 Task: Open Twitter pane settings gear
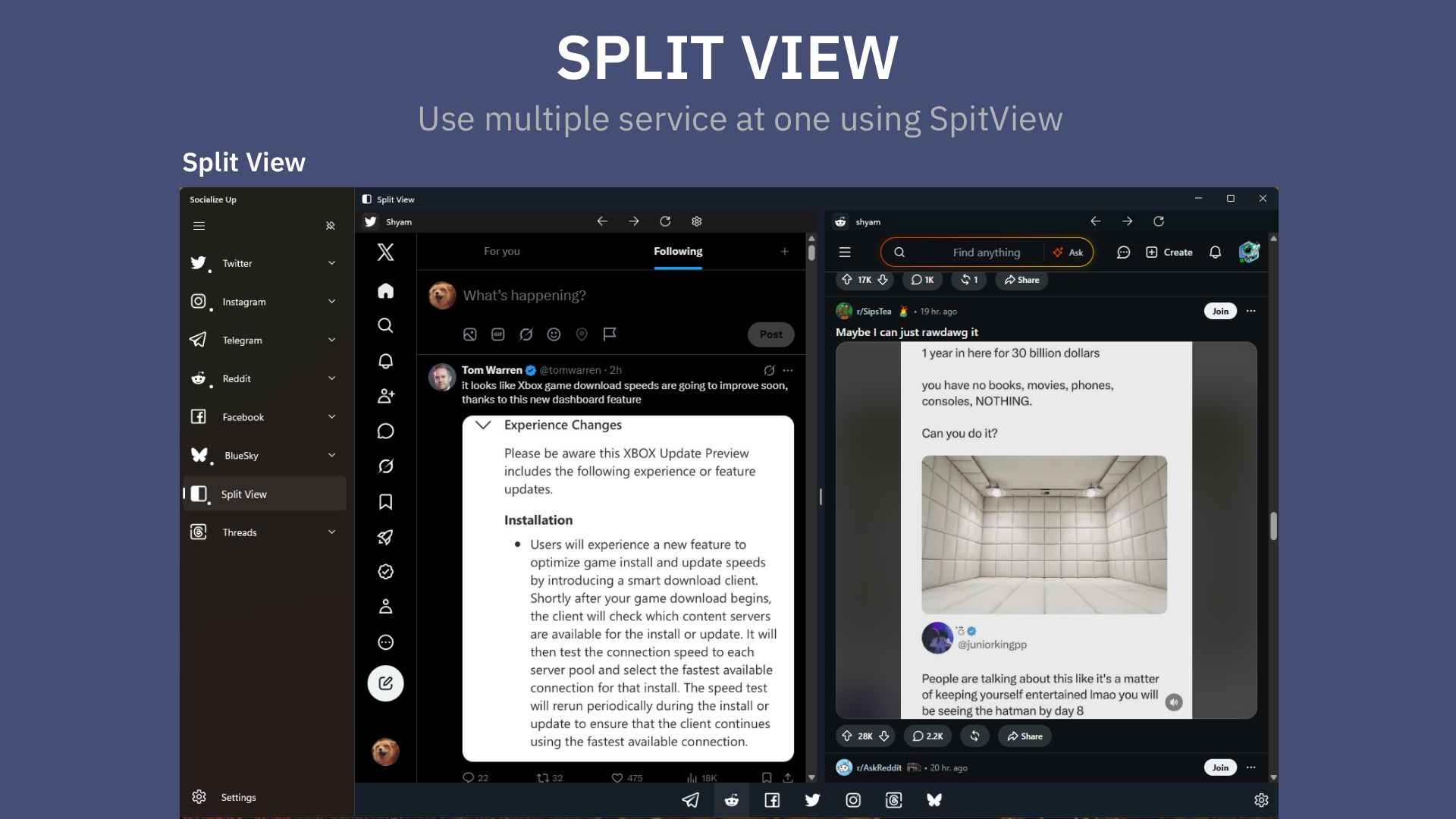click(696, 221)
